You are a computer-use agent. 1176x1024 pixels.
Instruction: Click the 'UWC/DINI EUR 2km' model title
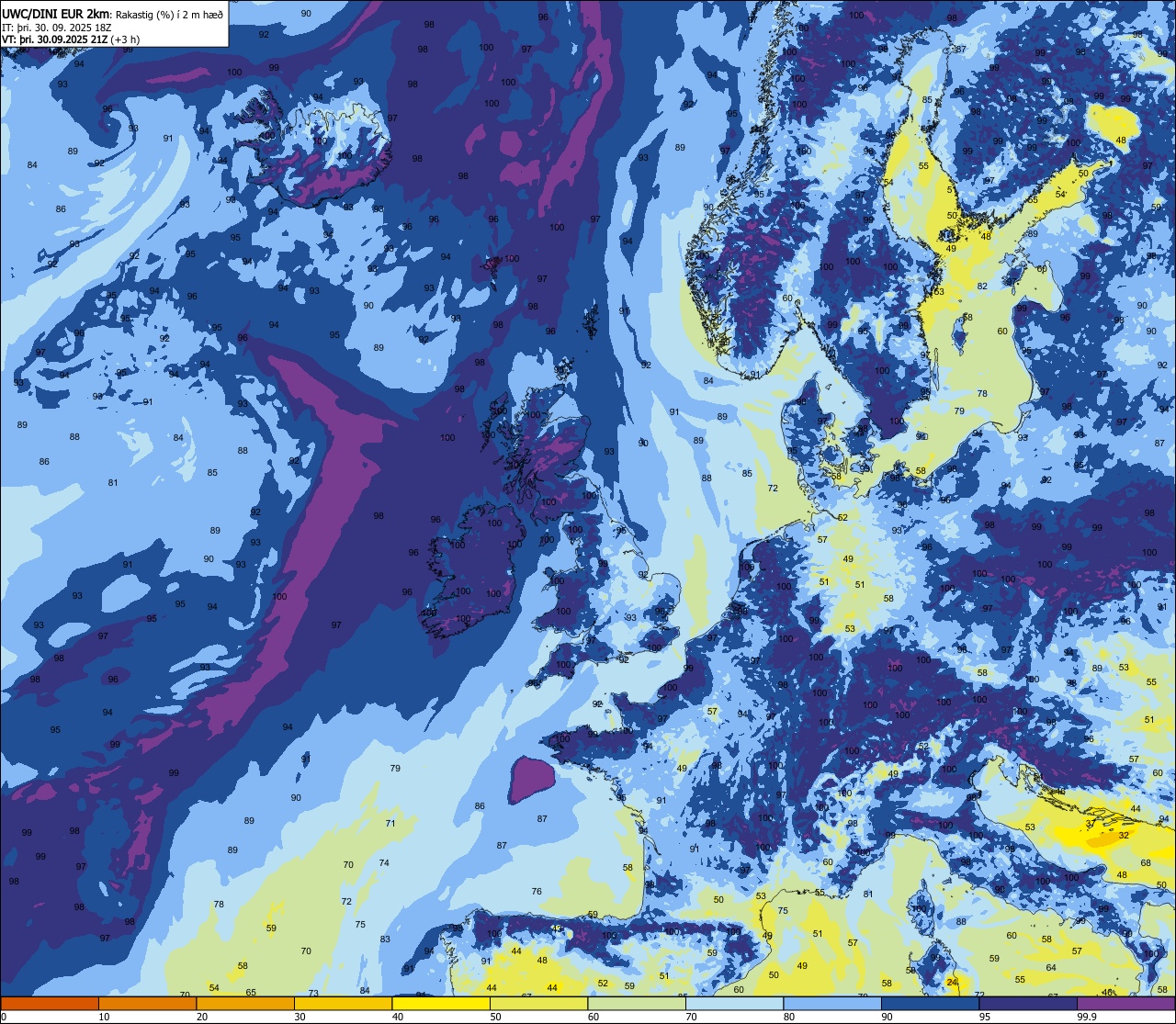coord(55,13)
